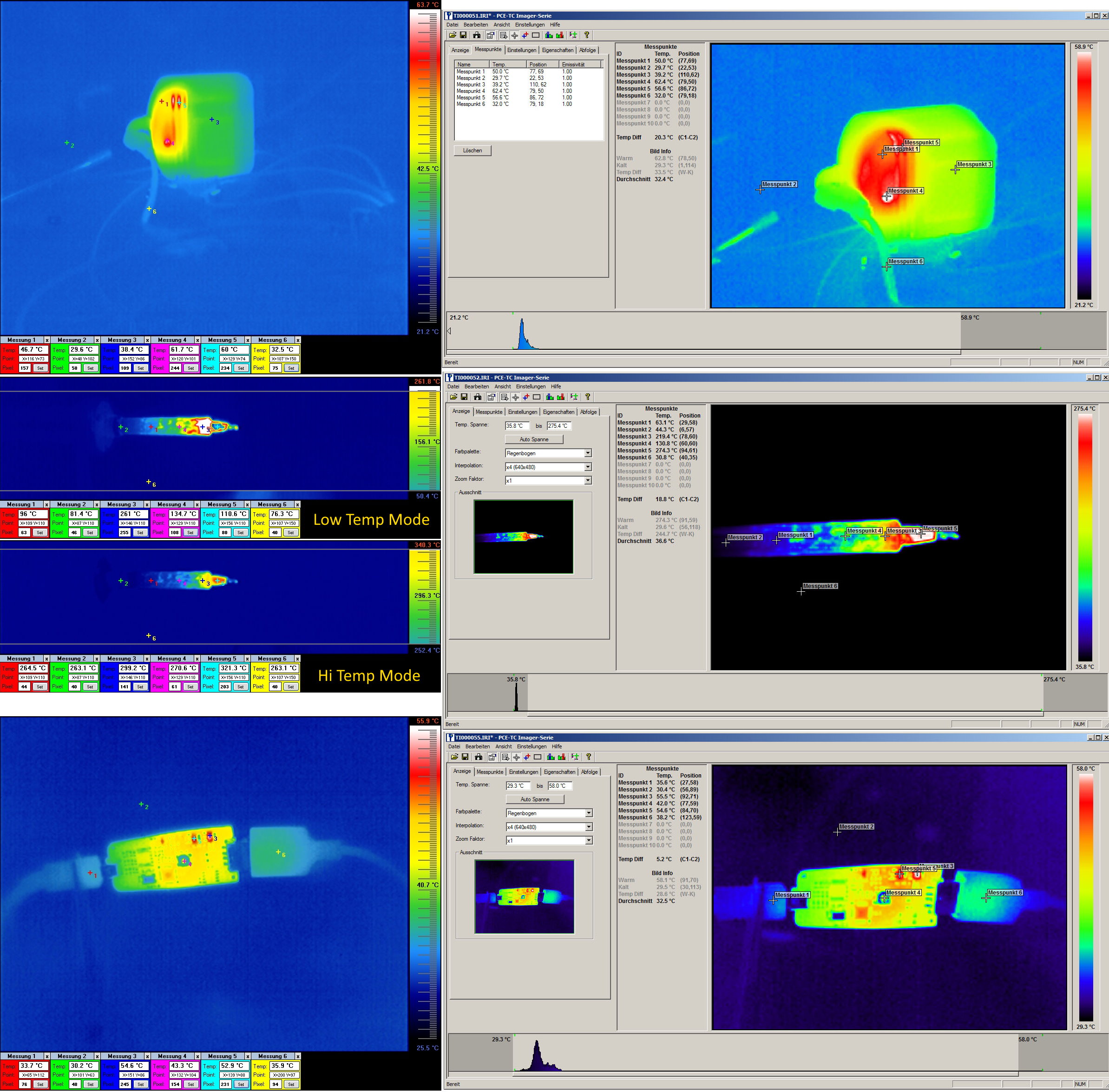Click the Ausschnitt thumbnail preview in the TI000055 window
The image size is (1109, 1092).
coord(524,896)
